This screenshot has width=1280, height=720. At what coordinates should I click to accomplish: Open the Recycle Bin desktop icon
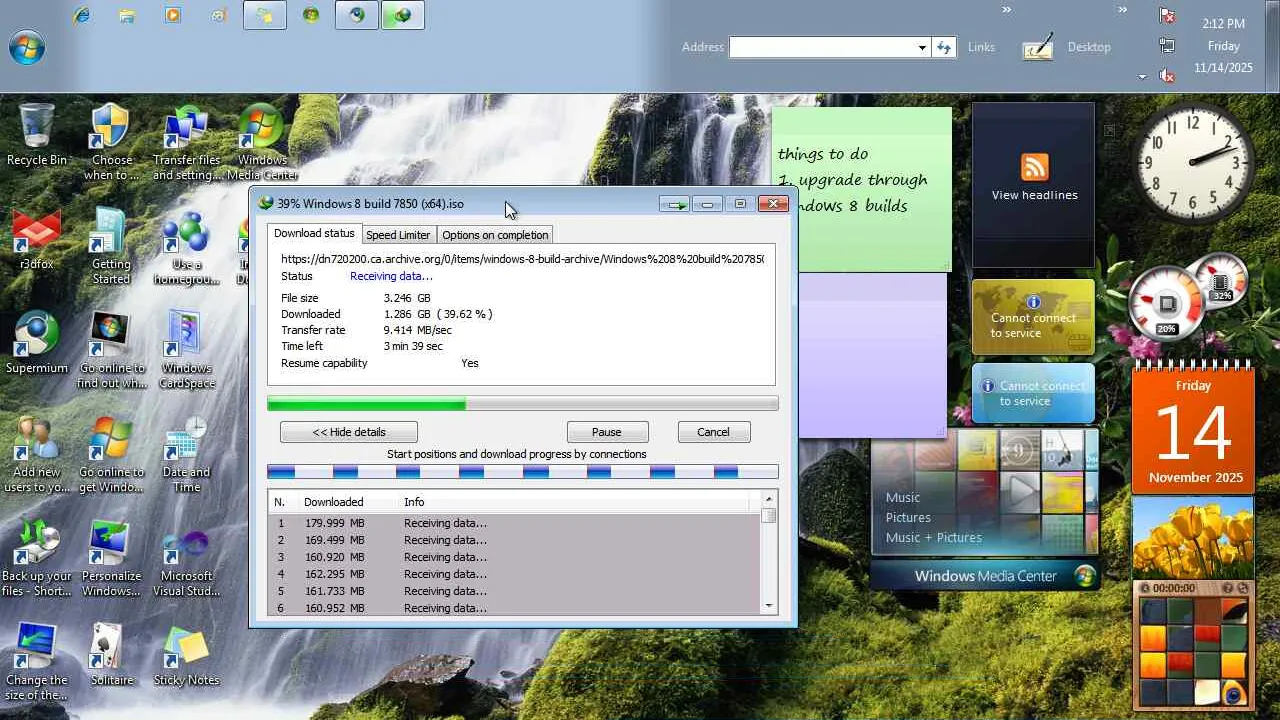point(37,135)
